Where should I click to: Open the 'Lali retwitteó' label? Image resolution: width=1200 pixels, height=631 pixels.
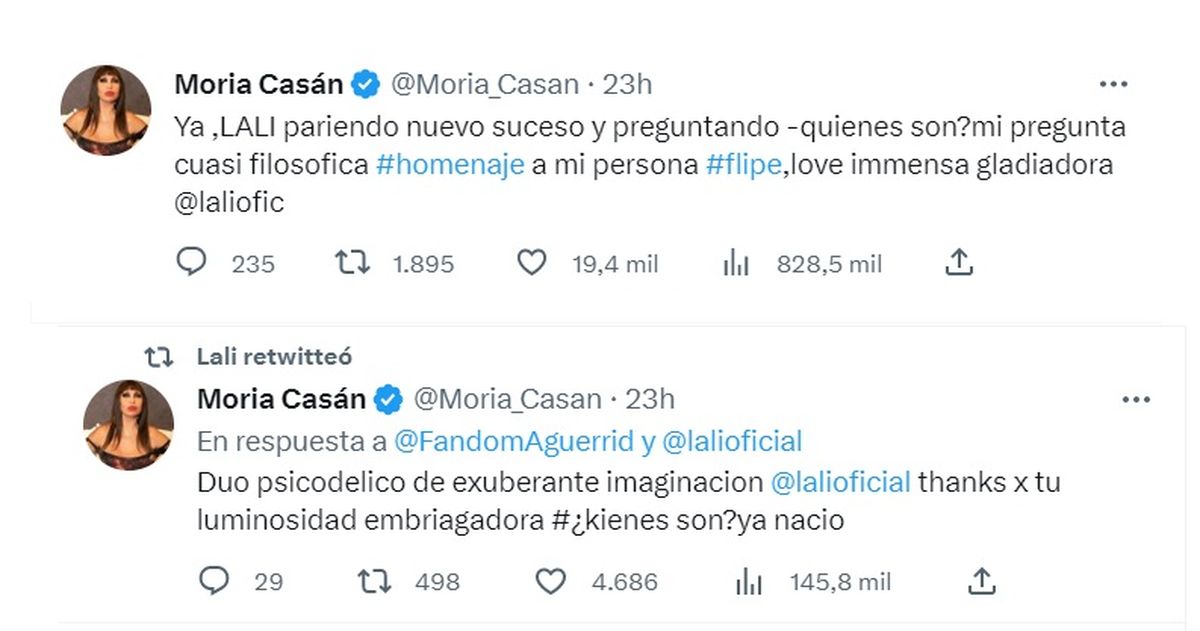click(274, 357)
